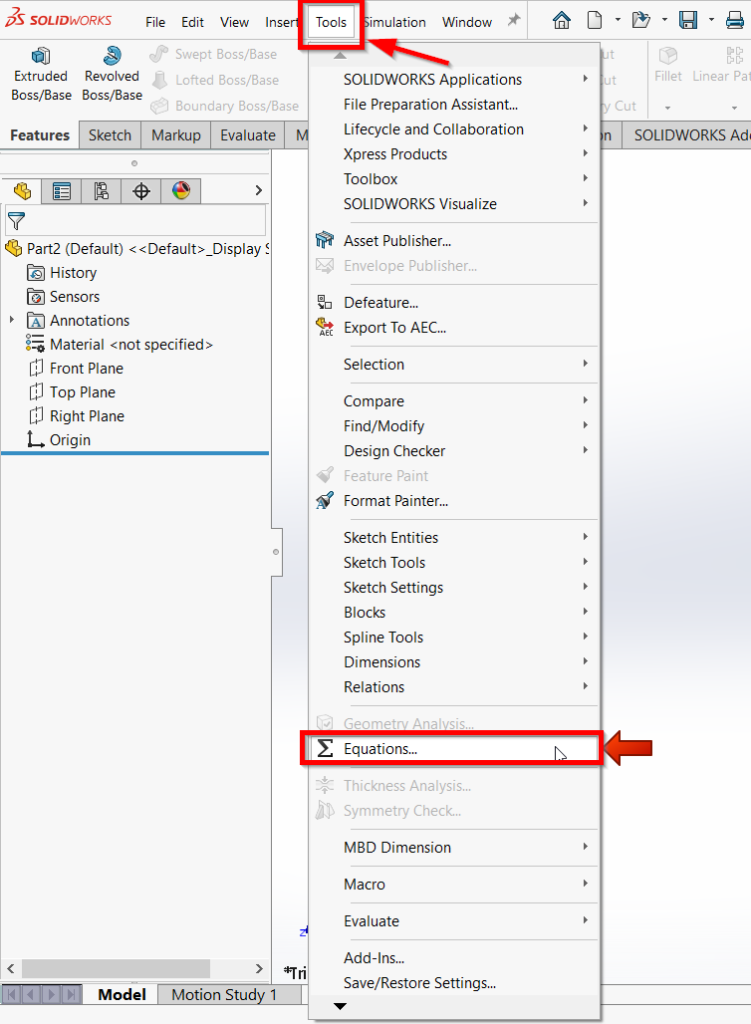Image resolution: width=751 pixels, height=1024 pixels.
Task: Open the Save dropdown arrow
Action: pyautogui.click(x=711, y=20)
